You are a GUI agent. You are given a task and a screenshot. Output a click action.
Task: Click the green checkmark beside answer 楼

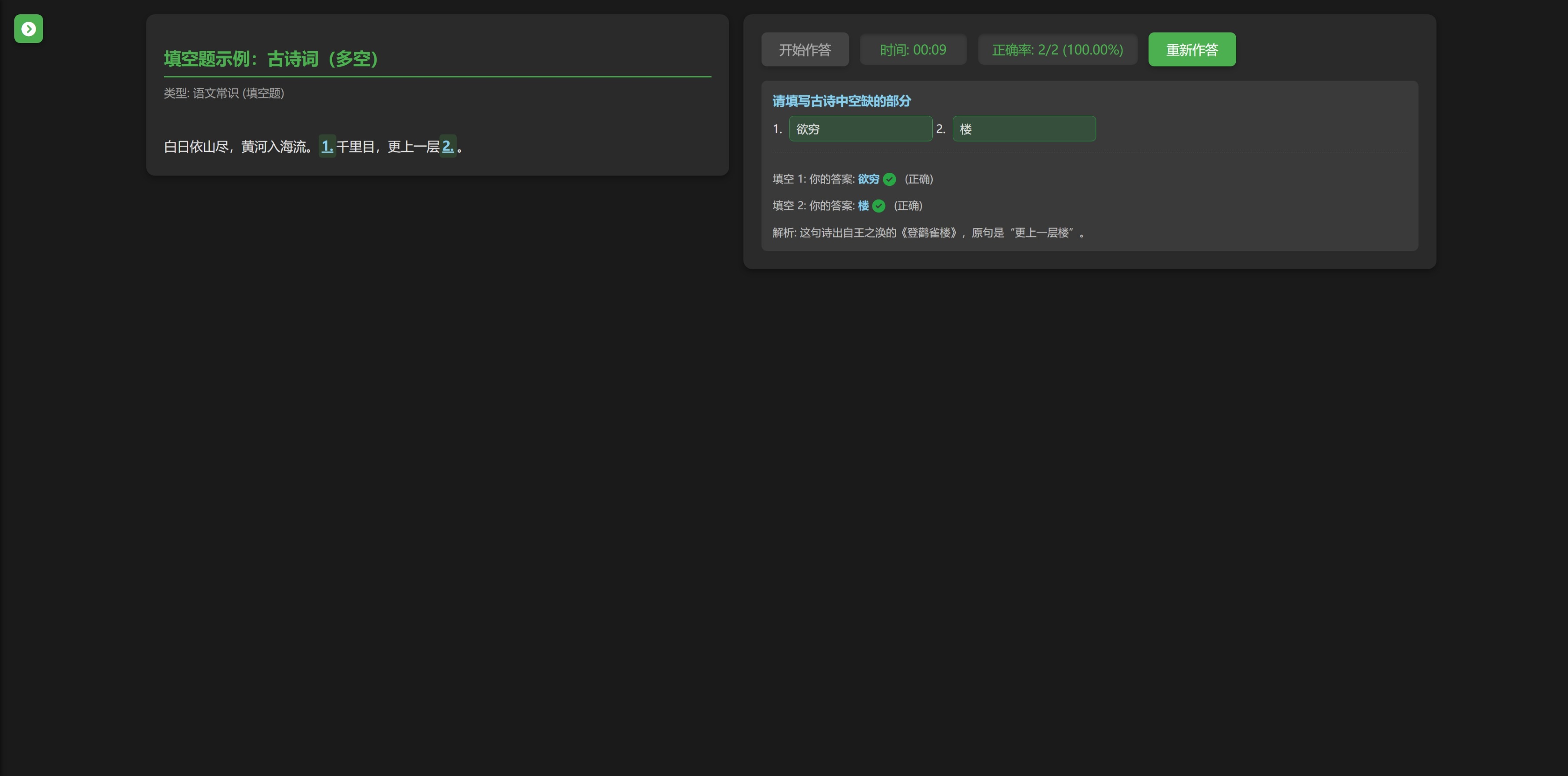click(x=878, y=206)
